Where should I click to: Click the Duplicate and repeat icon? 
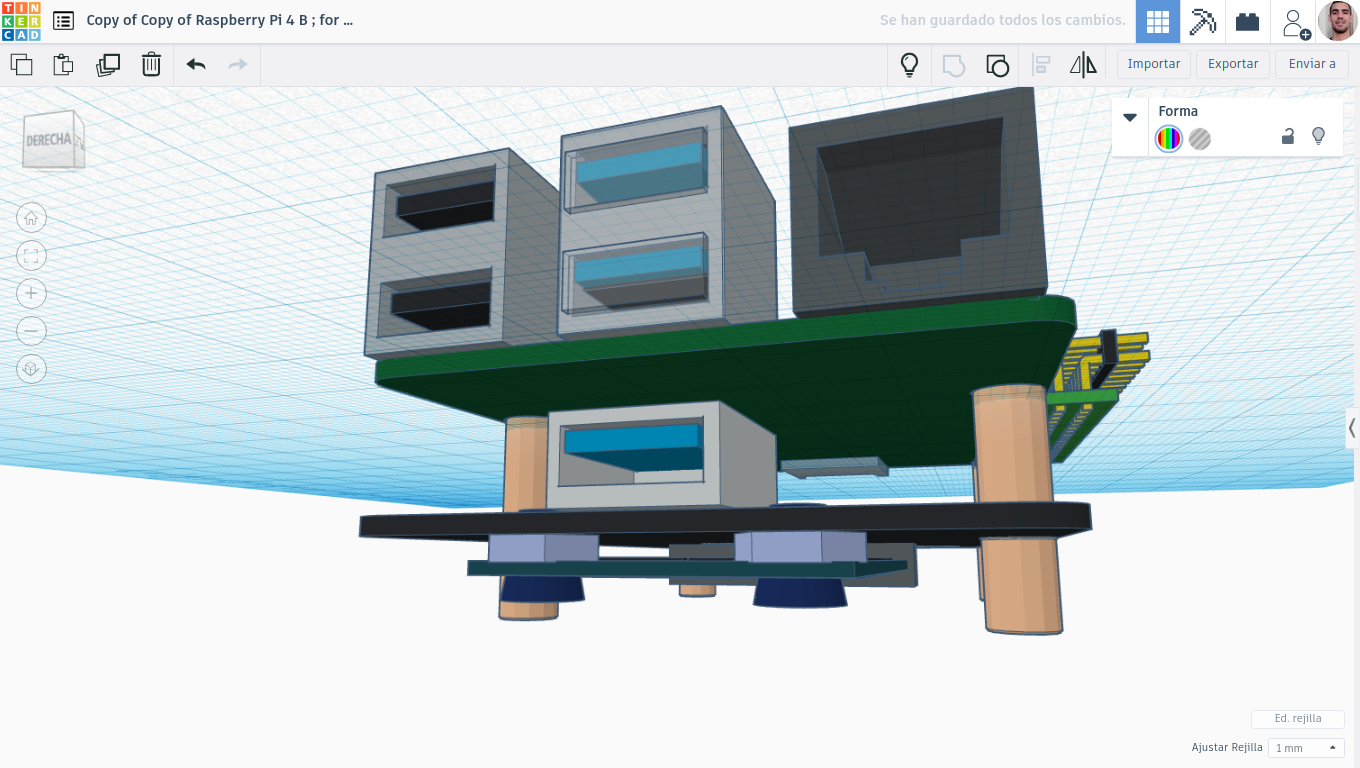[108, 65]
